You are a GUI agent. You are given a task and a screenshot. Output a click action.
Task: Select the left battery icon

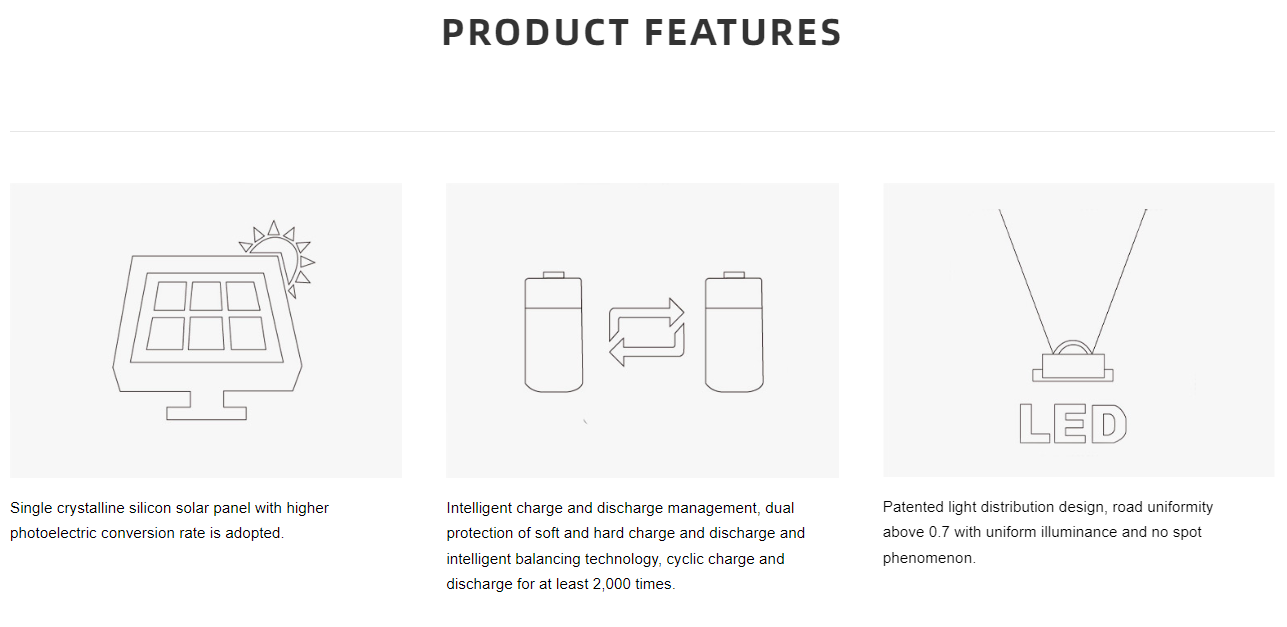point(554,331)
